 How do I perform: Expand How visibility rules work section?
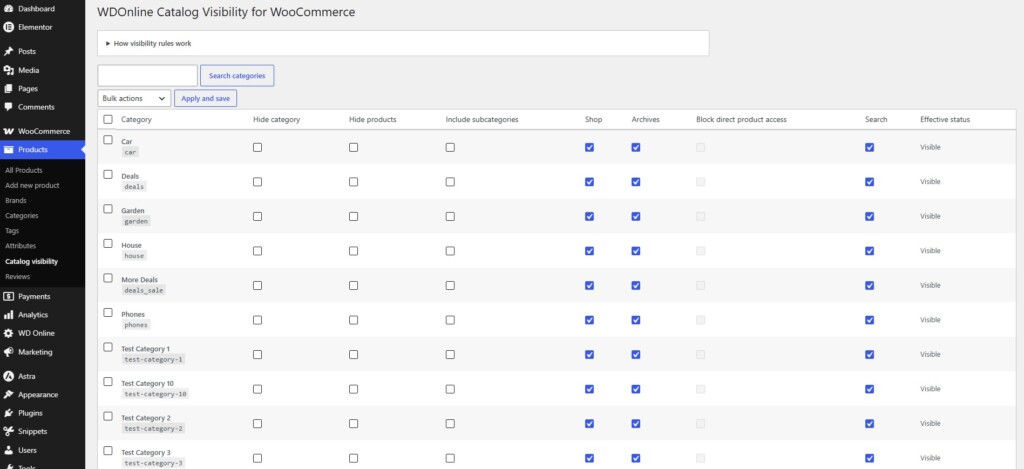click(x=148, y=44)
